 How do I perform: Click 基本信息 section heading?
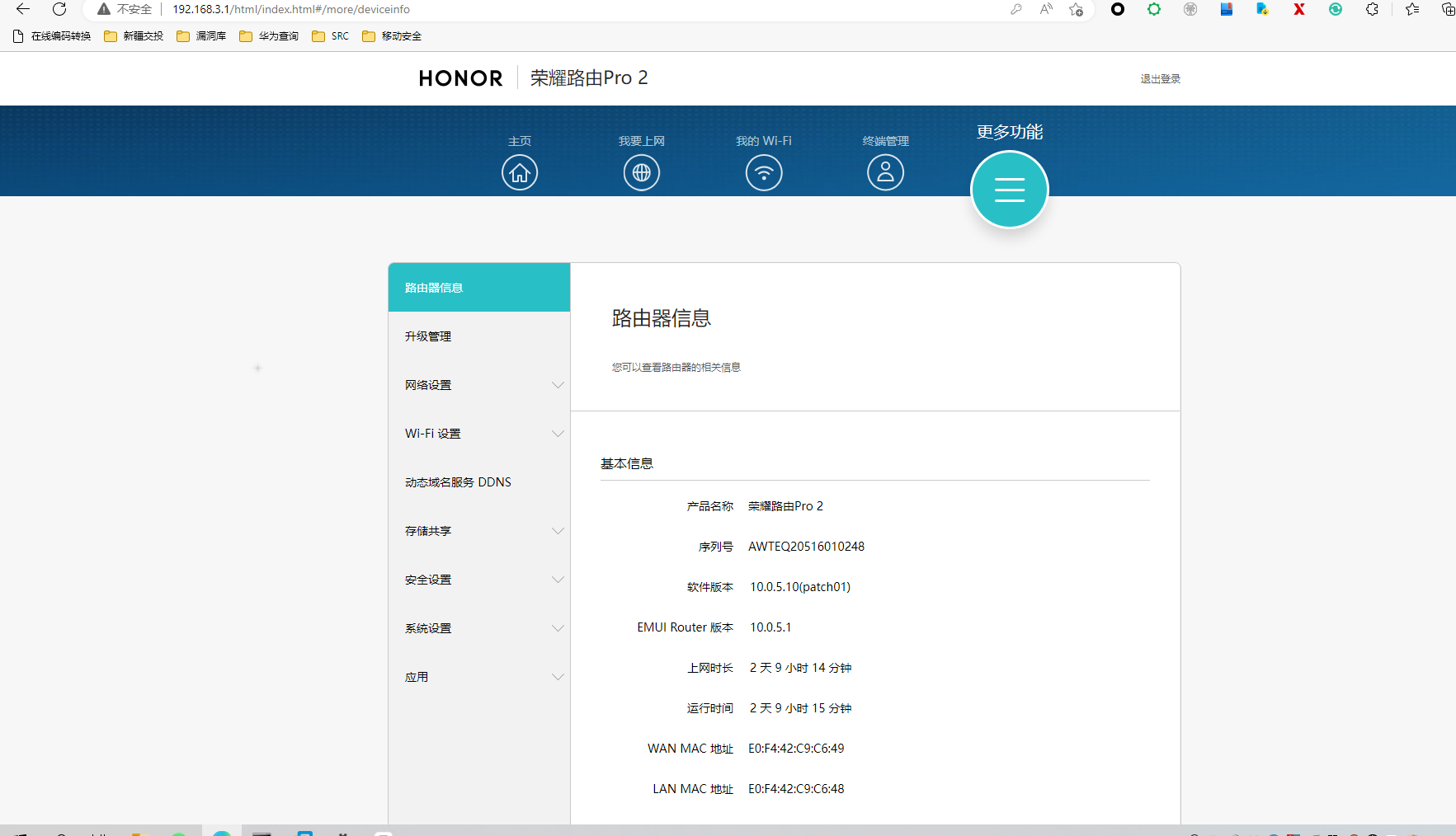[x=627, y=463]
